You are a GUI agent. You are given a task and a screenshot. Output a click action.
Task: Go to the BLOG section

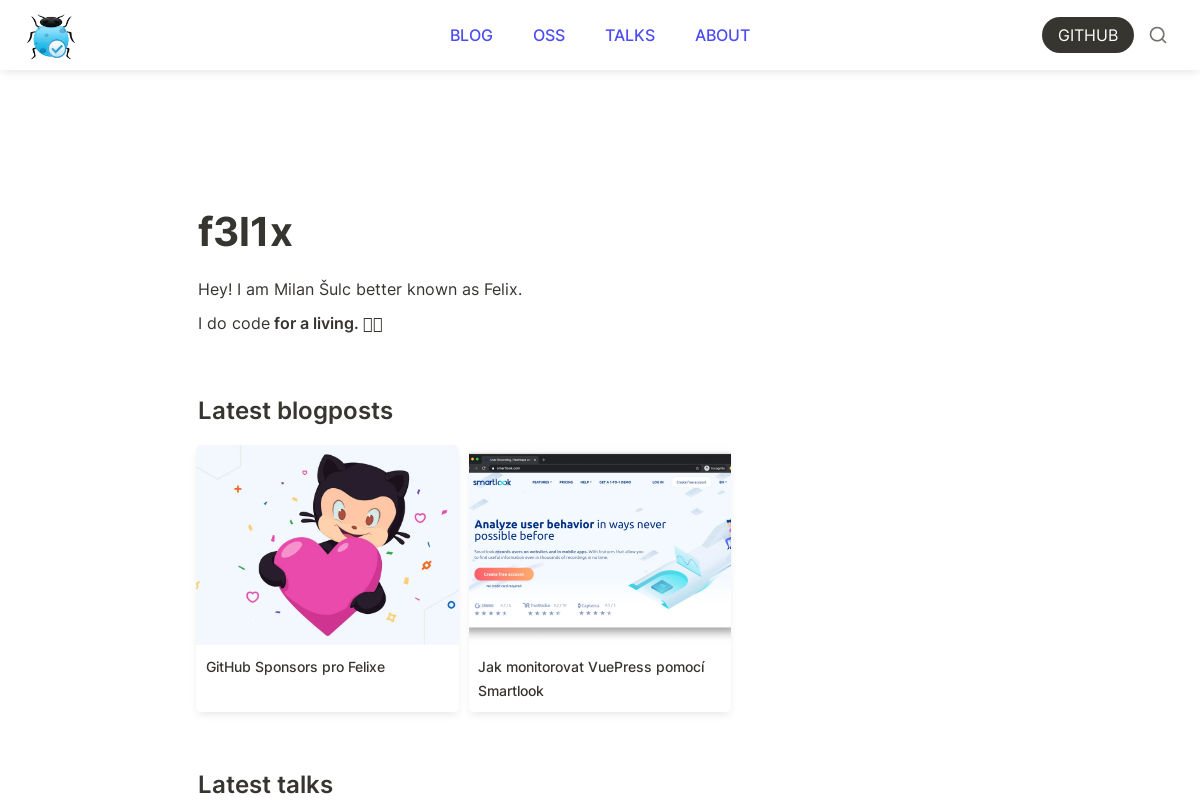click(471, 35)
